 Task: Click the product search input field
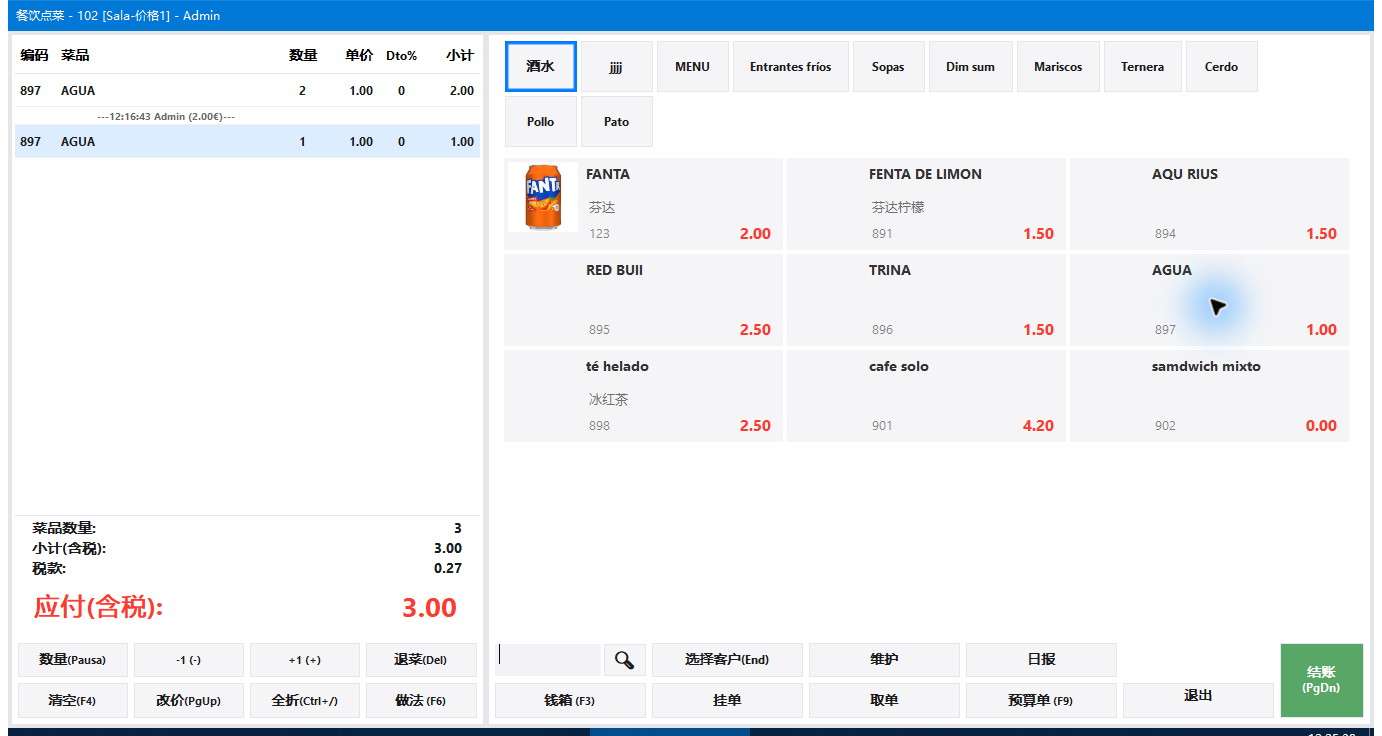[548, 660]
